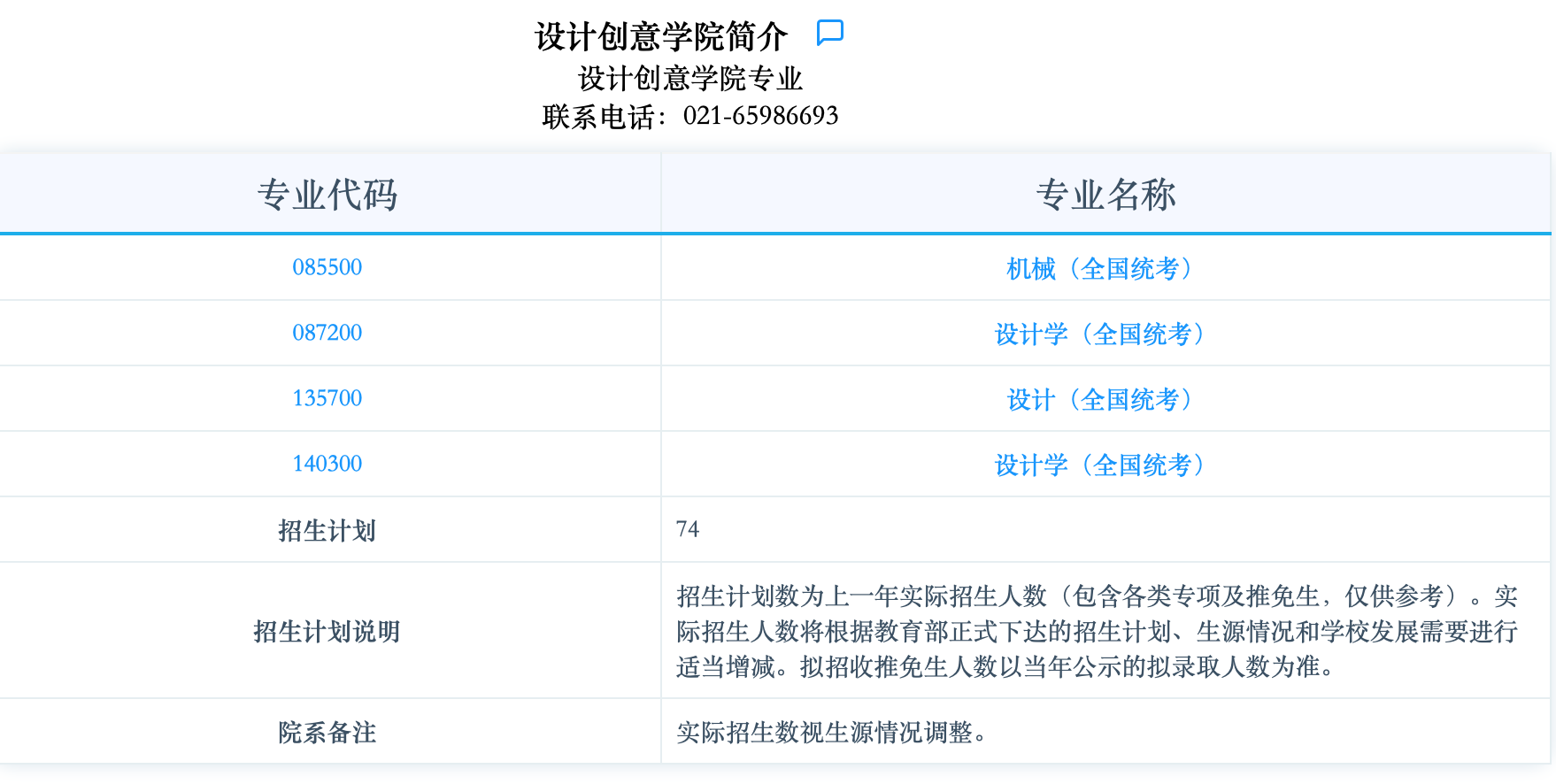1556x784 pixels.
Task: Click the 招生计划 row label
Action: coord(327,530)
